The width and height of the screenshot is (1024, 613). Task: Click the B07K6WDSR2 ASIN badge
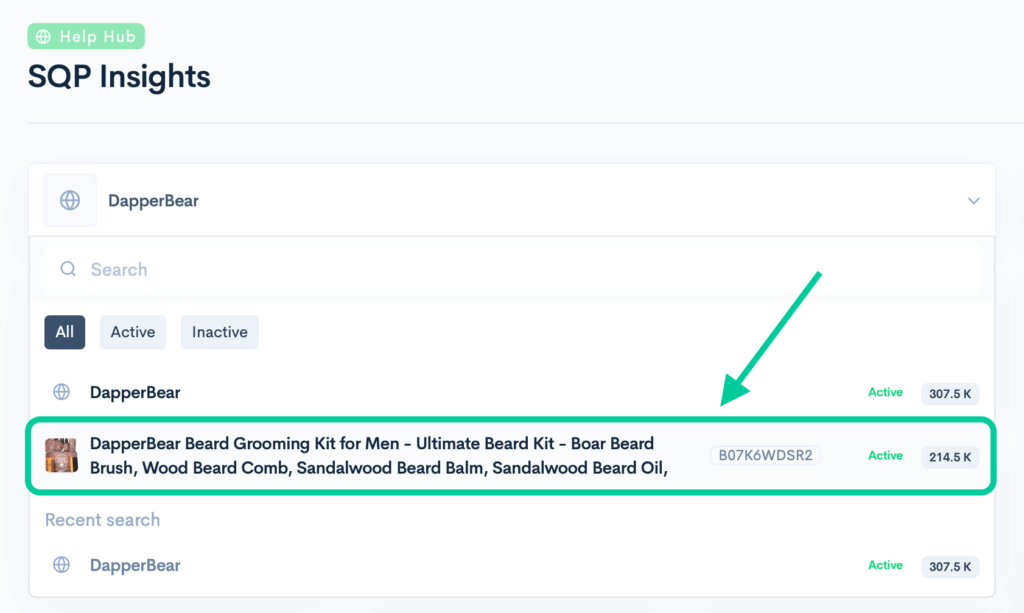point(765,455)
